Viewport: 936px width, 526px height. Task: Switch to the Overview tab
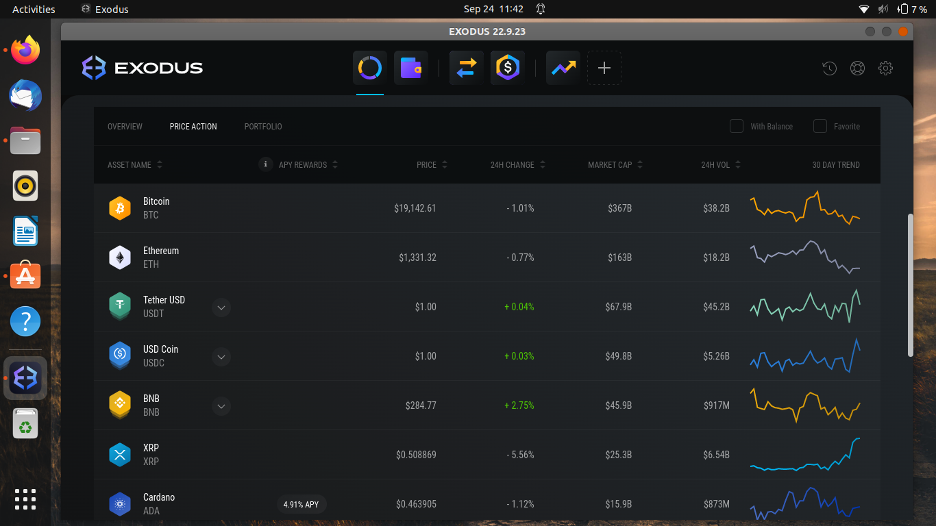pyautogui.click(x=125, y=127)
